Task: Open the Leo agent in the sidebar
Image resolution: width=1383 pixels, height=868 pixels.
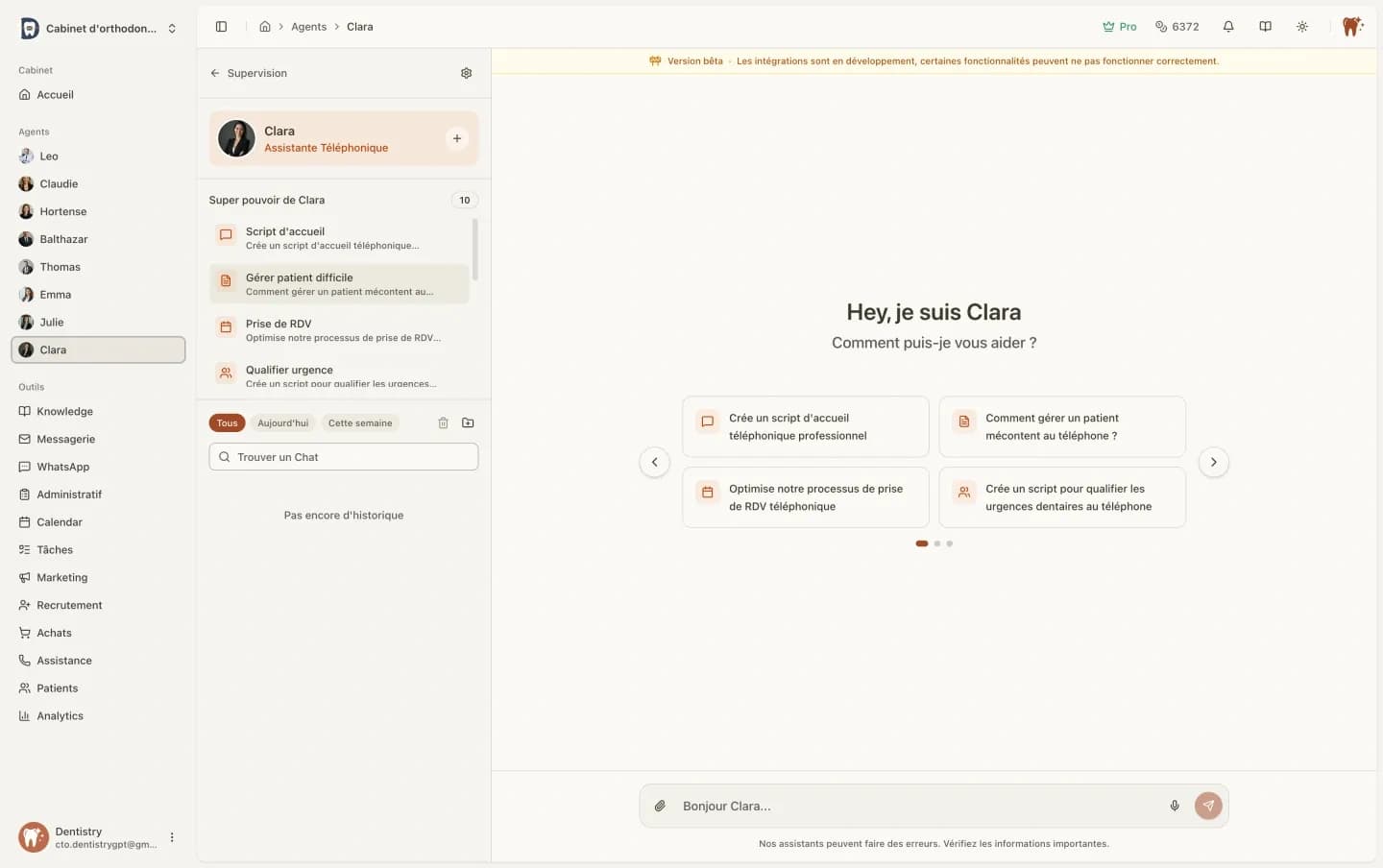Action: click(x=49, y=157)
